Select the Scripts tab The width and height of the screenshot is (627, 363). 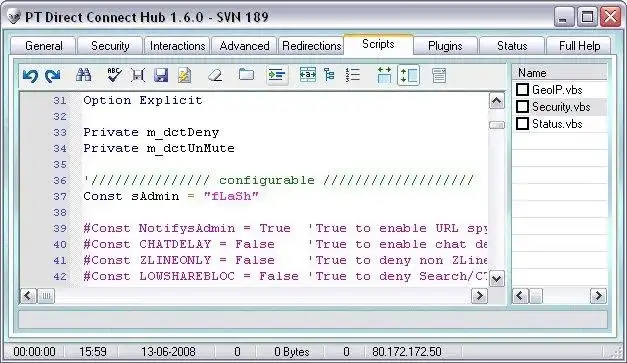(x=378, y=44)
